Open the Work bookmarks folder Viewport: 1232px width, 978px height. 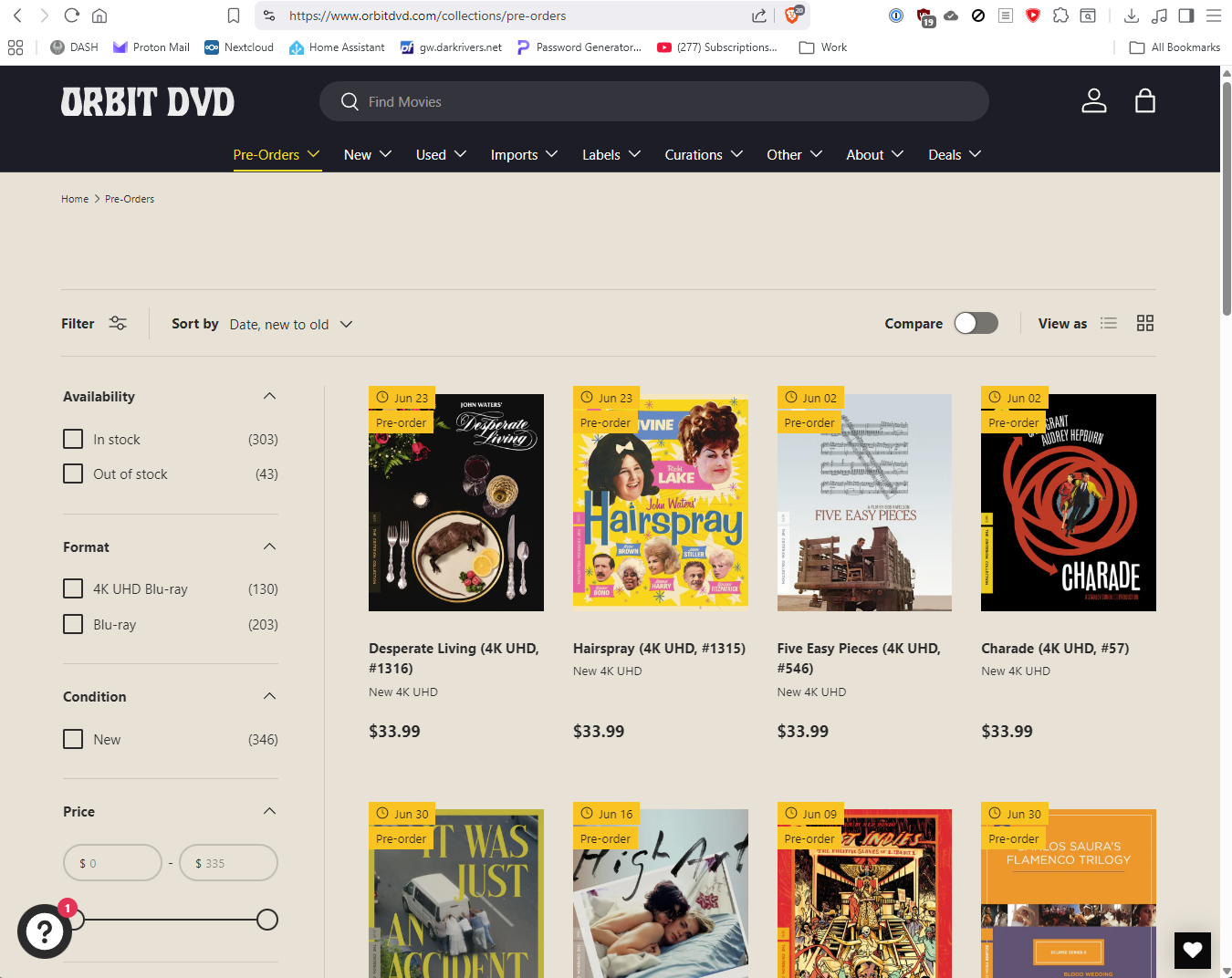coord(823,47)
